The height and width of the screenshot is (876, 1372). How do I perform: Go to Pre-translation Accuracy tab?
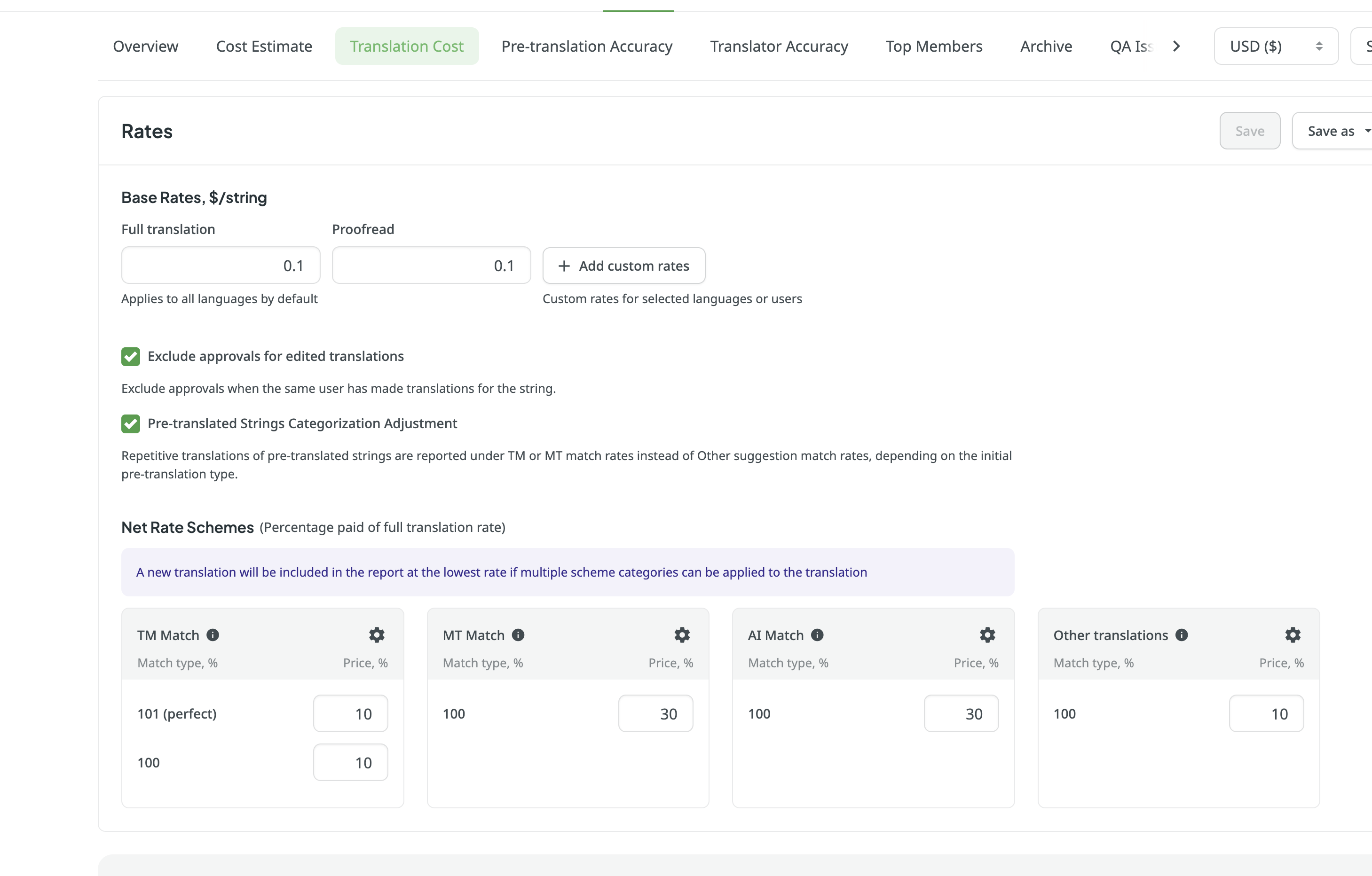point(587,46)
